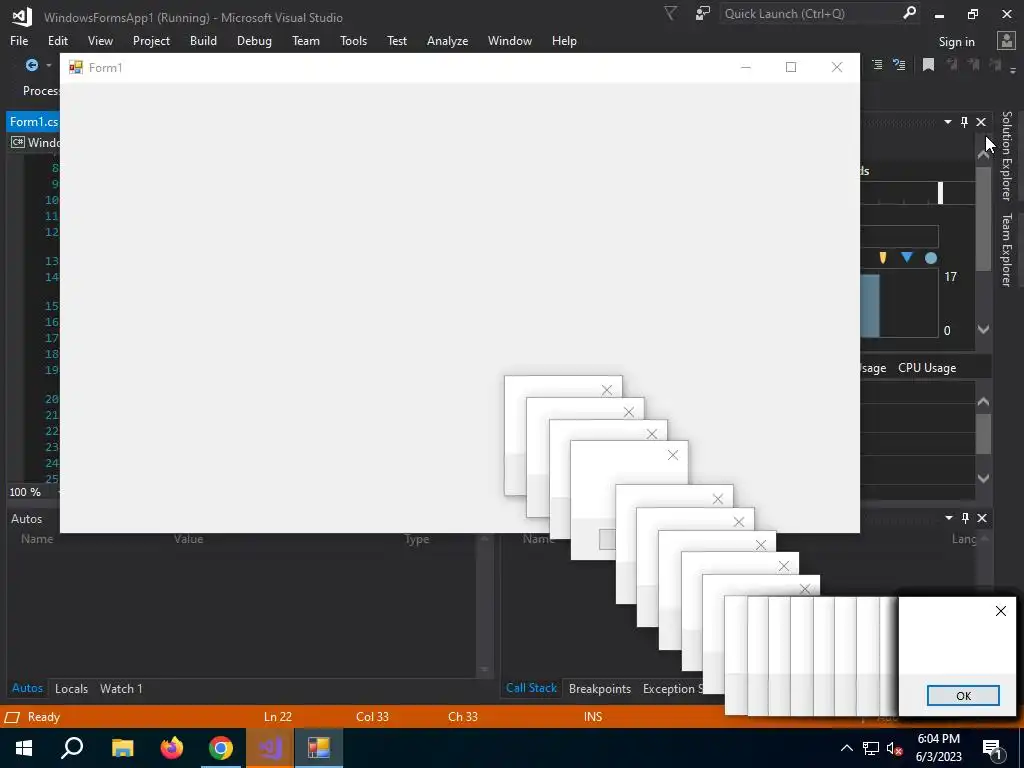Click the network tray icon
Viewport: 1024px width, 768px height.
pyautogui.click(x=871, y=748)
